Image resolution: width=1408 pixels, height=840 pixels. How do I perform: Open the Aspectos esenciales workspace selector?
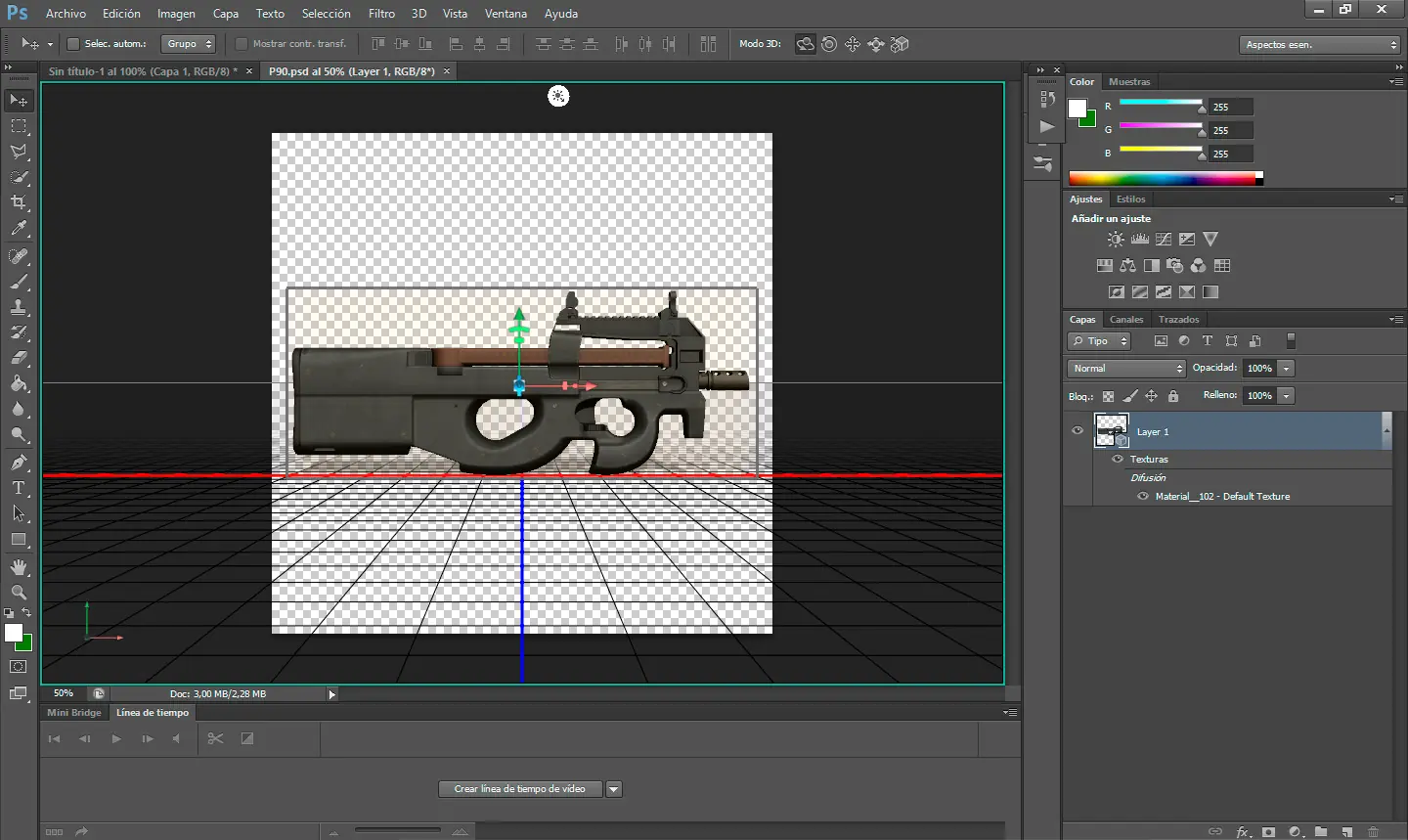(1320, 44)
